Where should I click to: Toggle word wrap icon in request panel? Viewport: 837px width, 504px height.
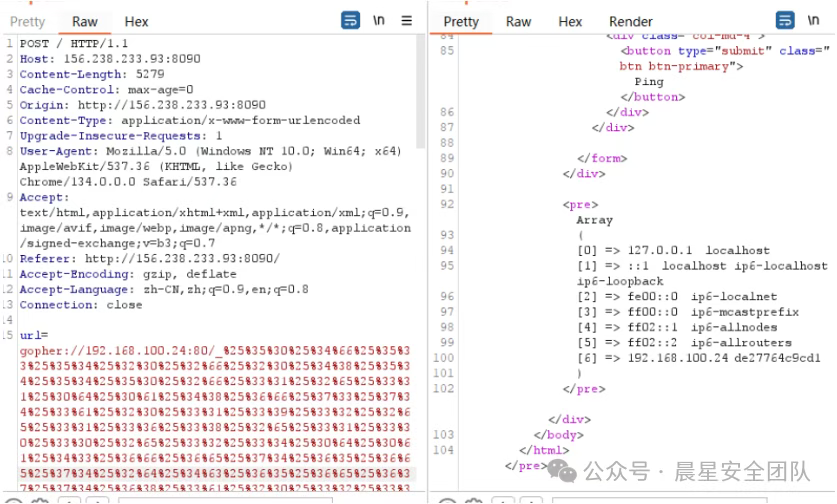[351, 20]
